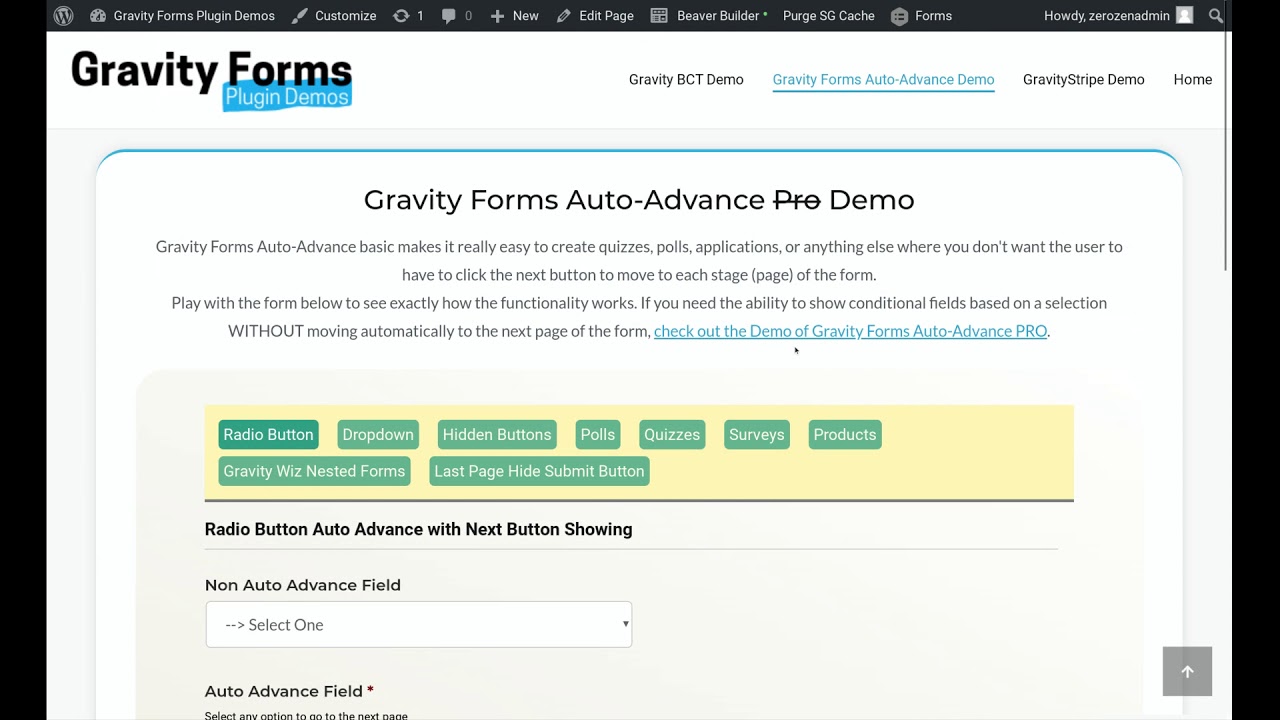
Task: Select Last Page Hide Submit Button tab
Action: pyautogui.click(x=539, y=472)
